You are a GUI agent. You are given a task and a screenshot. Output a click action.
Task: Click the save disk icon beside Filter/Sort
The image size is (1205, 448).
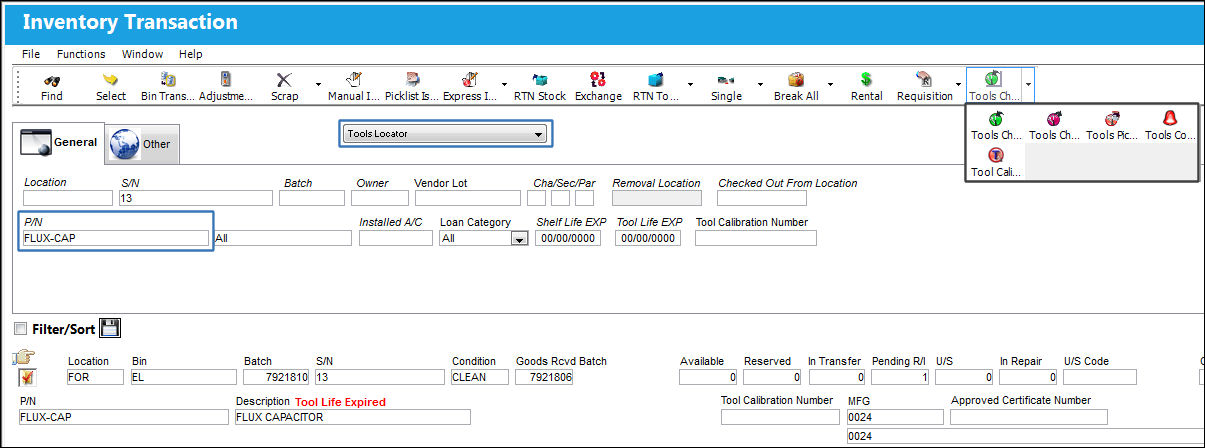pos(111,328)
